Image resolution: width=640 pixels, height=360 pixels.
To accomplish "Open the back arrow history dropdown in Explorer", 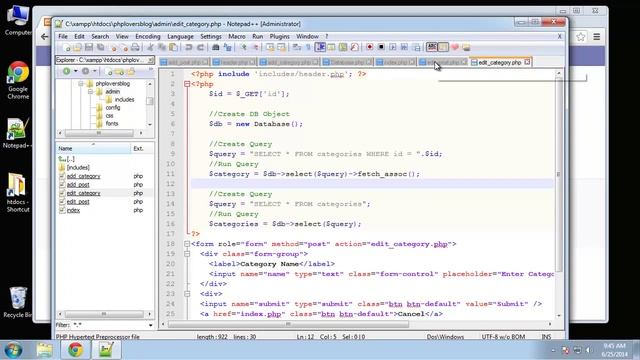I will point(76,71).
